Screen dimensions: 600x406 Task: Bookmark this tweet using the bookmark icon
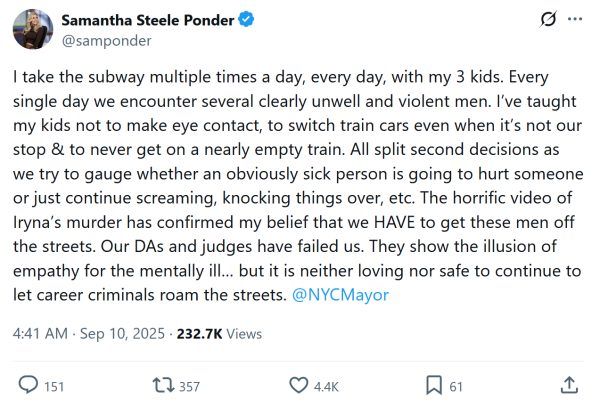434,385
